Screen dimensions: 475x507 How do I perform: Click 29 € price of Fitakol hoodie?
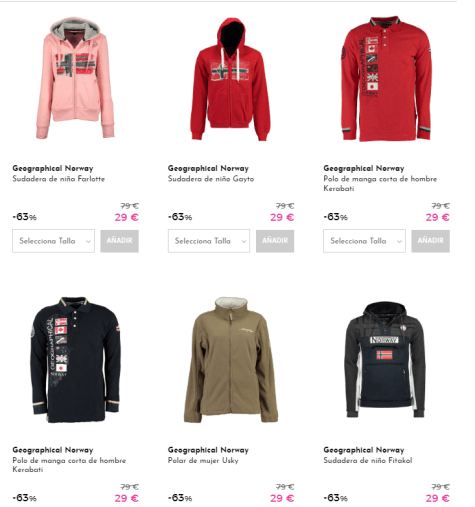pos(437,498)
